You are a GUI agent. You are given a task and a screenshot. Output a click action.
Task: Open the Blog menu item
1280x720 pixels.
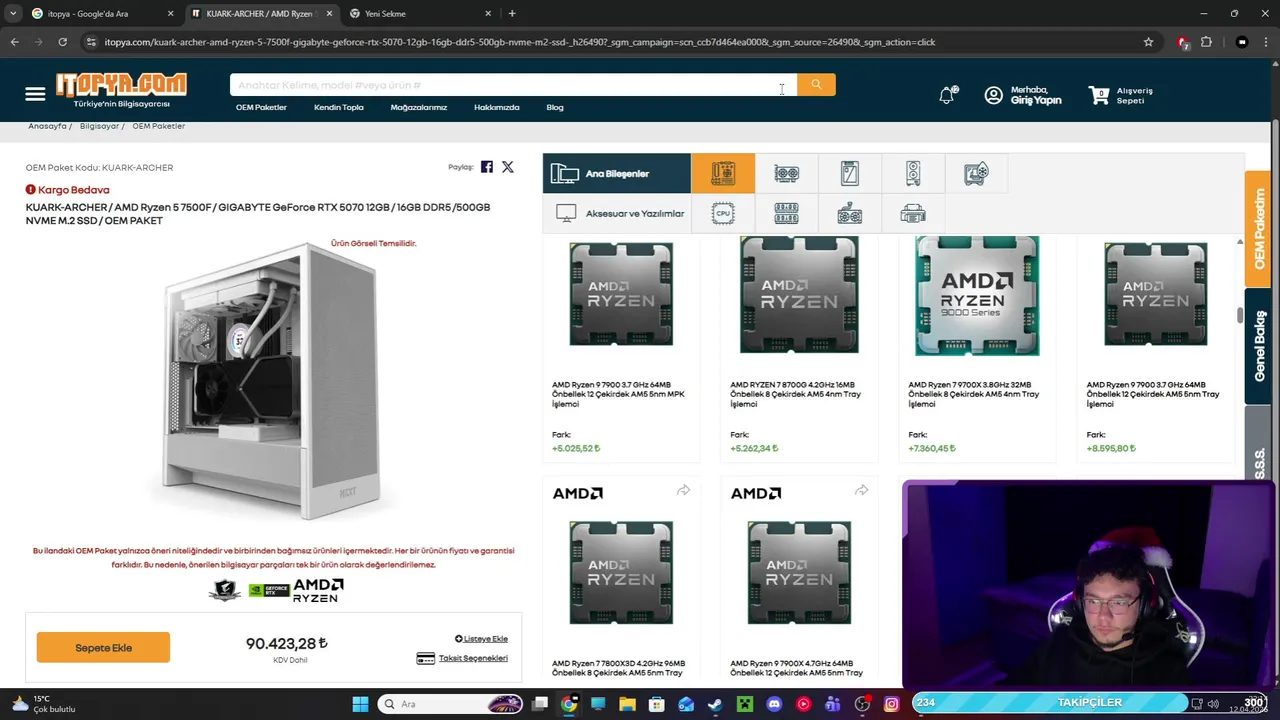click(555, 107)
